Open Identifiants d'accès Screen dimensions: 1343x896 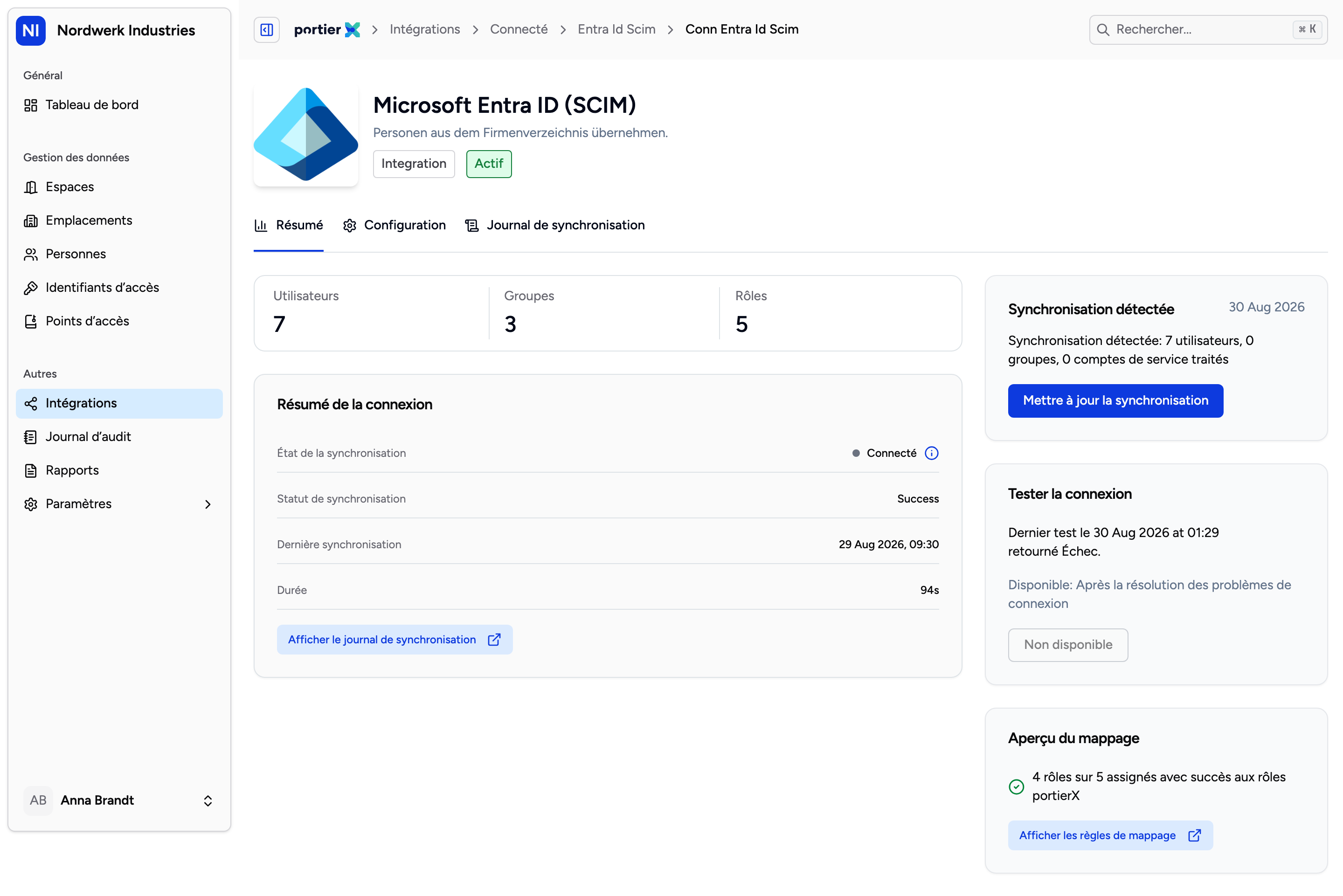(x=119, y=288)
